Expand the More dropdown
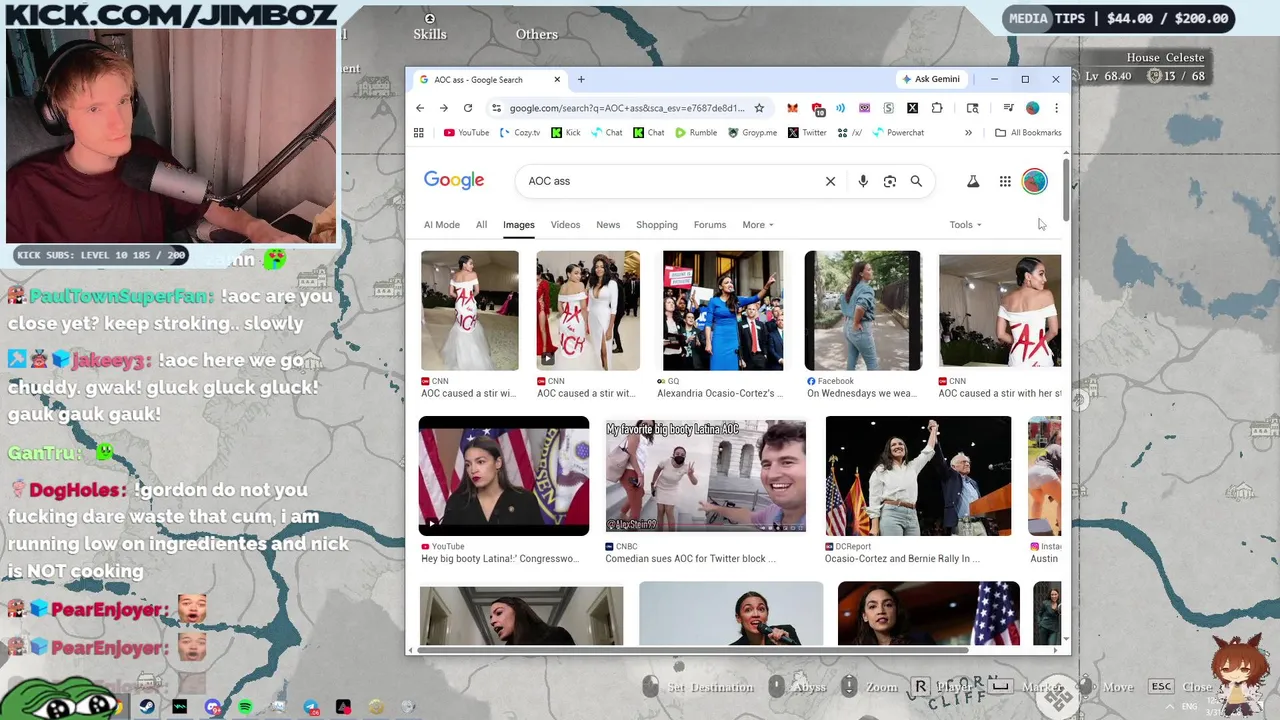This screenshot has height=720, width=1280. click(758, 225)
